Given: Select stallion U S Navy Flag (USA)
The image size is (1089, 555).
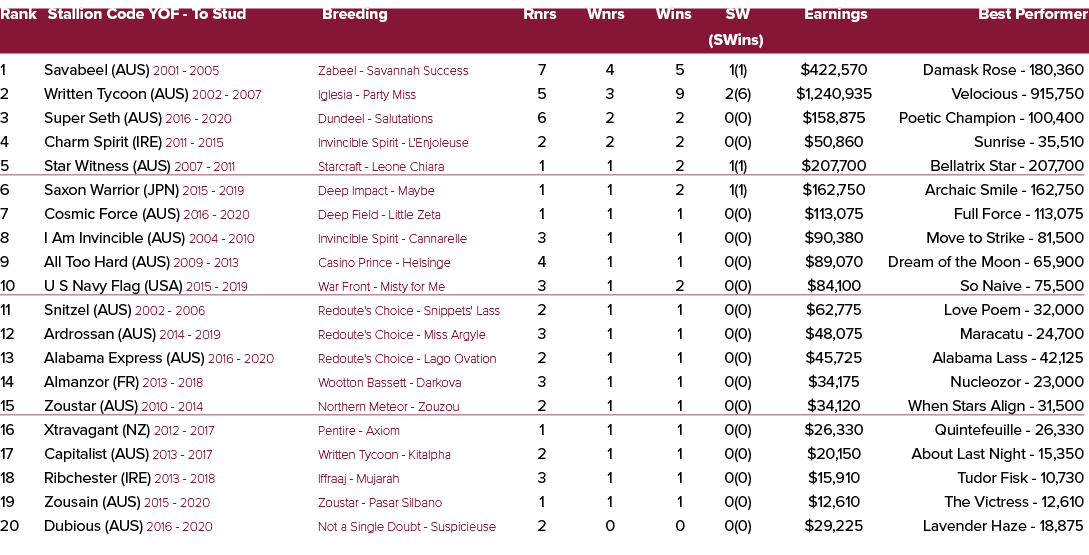Looking at the screenshot, I should (113, 286).
